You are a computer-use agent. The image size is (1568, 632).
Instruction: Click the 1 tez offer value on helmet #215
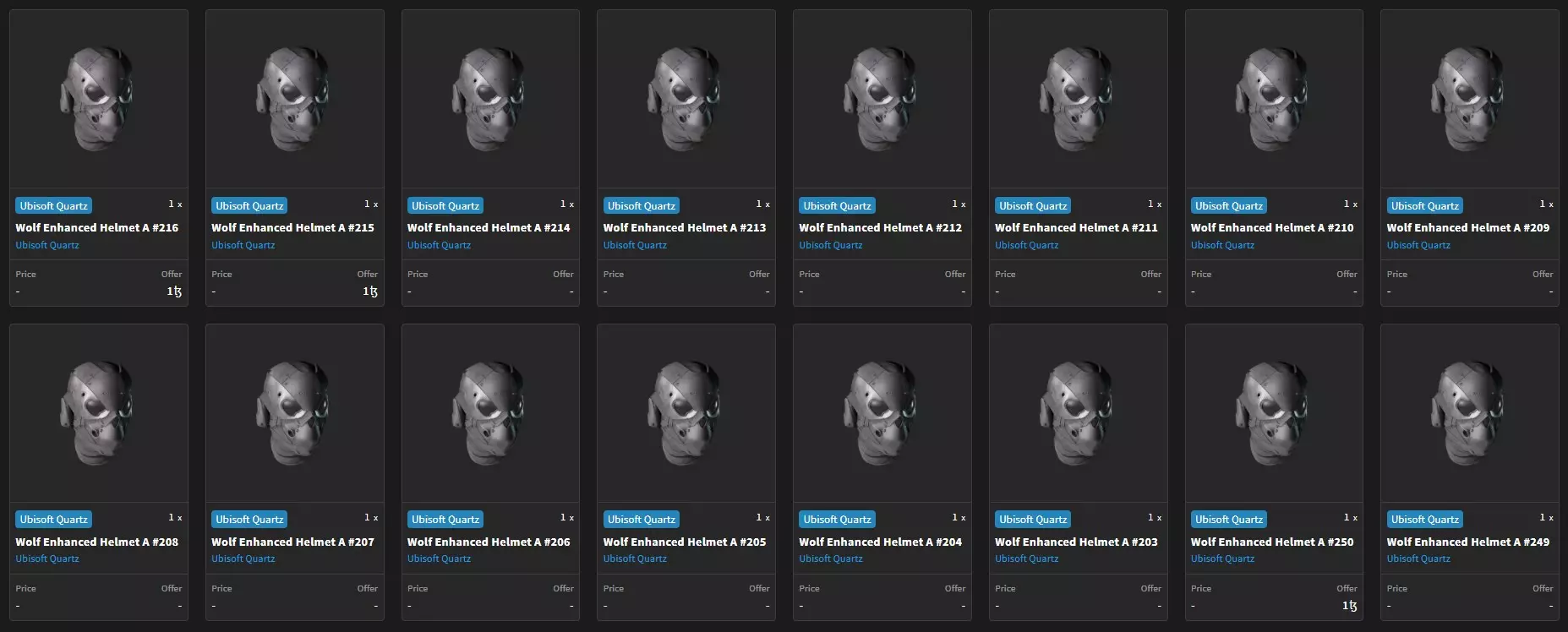pyautogui.click(x=370, y=291)
